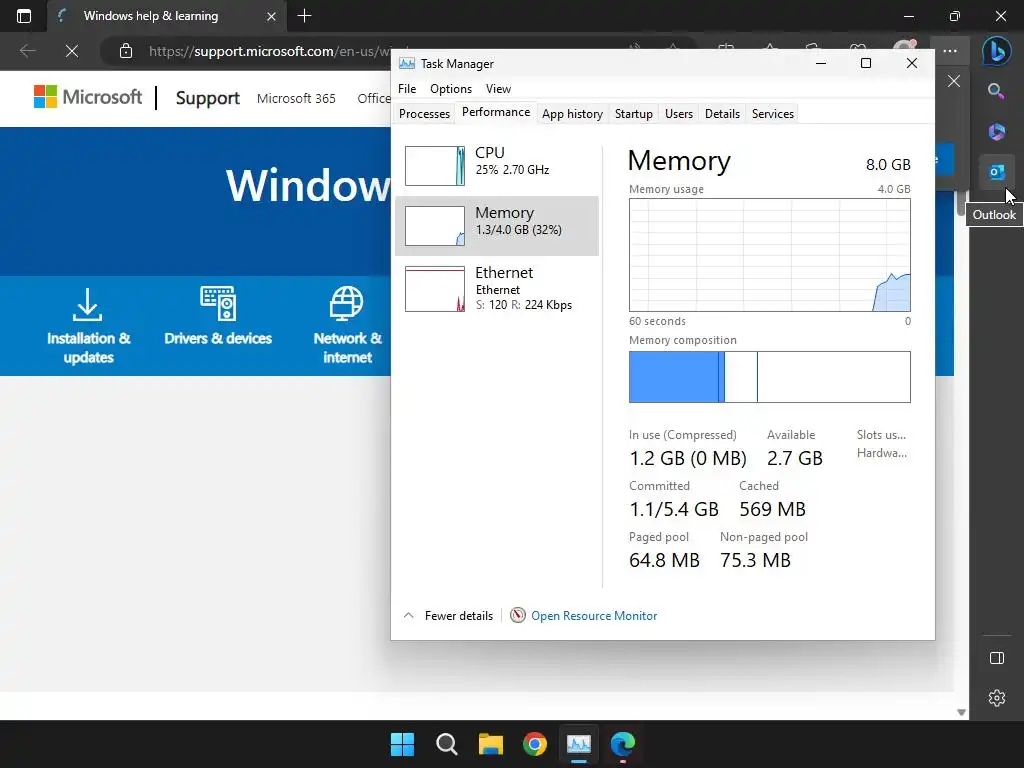Open Microsoft 365 navigation link
Image resolution: width=1024 pixels, height=768 pixels.
click(296, 98)
